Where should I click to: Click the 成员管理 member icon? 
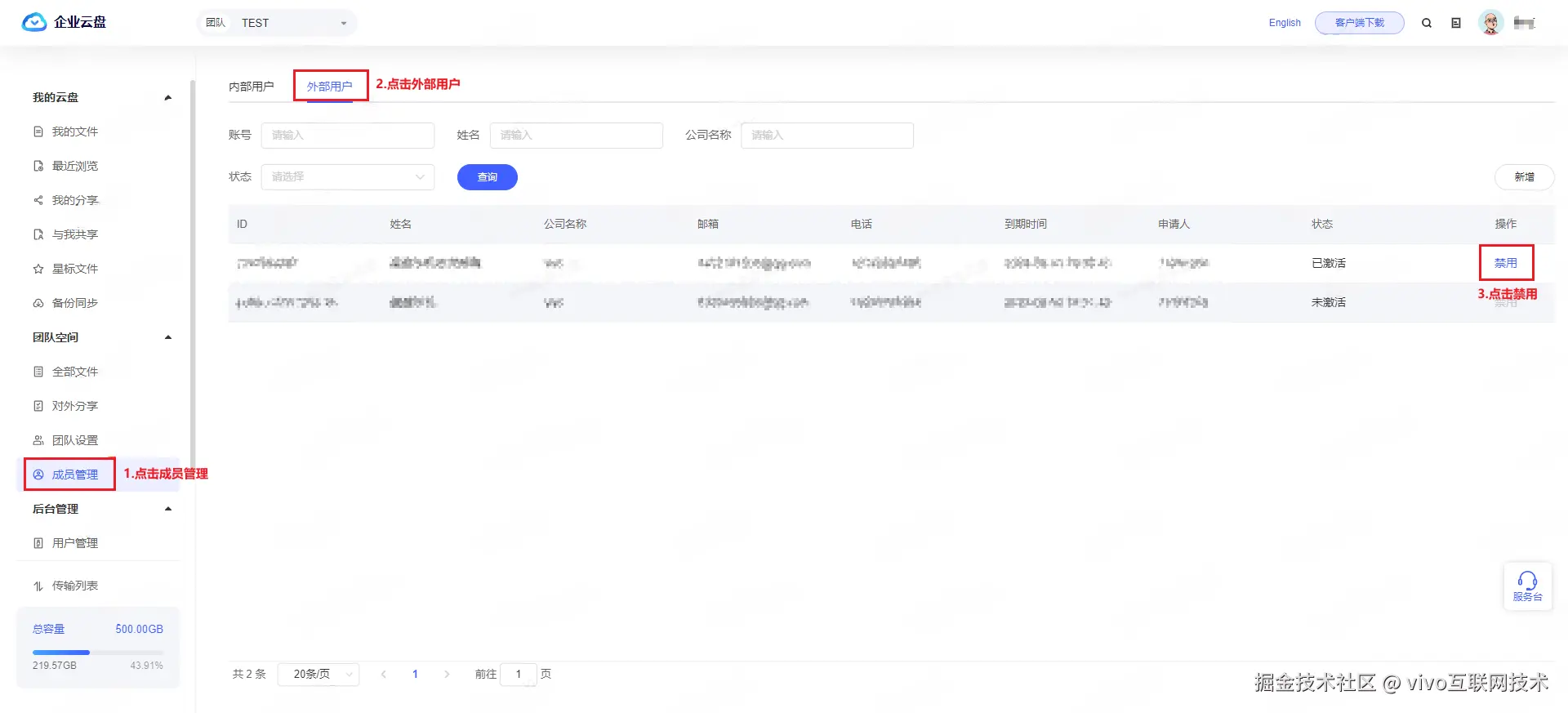click(x=38, y=475)
